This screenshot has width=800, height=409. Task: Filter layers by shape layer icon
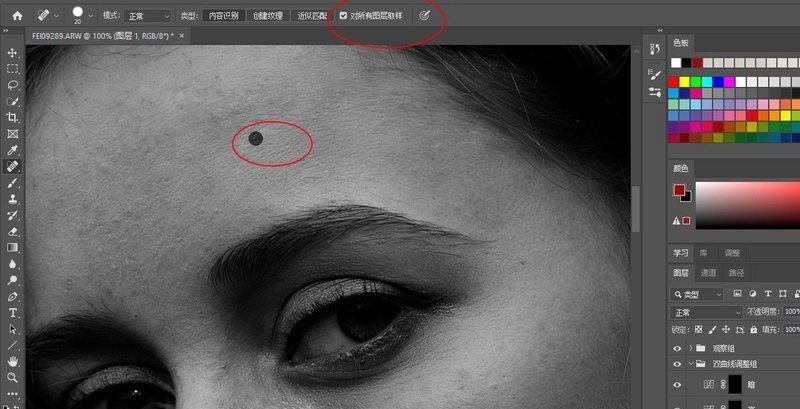tap(783, 294)
